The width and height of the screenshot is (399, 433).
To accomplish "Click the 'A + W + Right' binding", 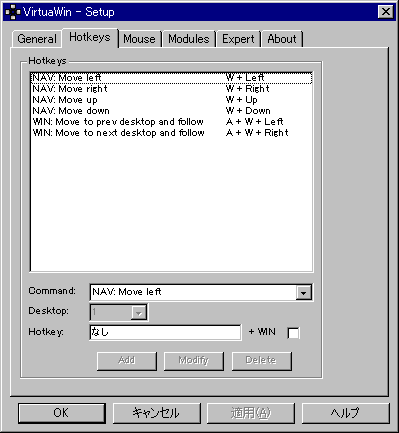I will pos(257,133).
